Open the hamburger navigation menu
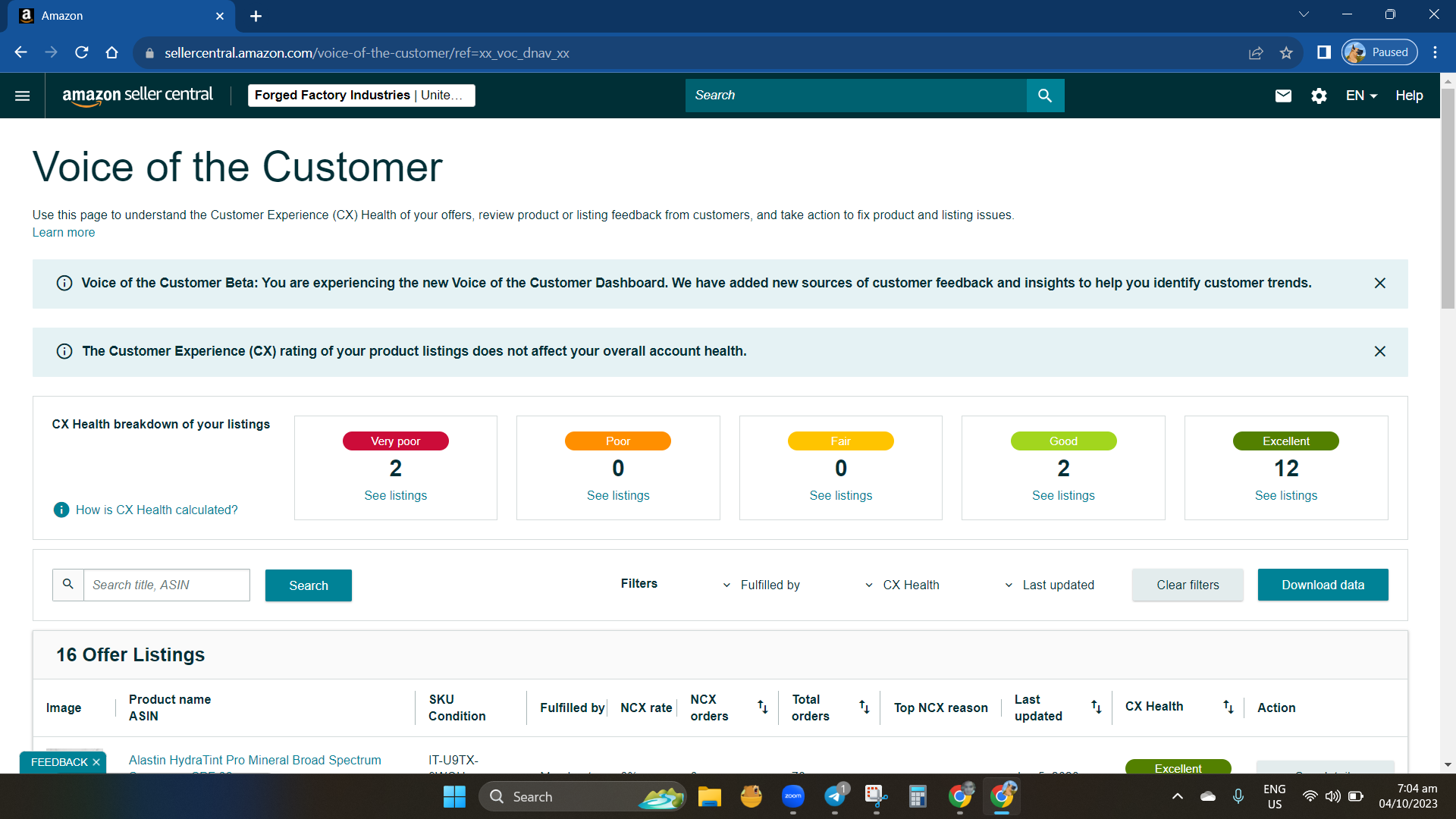 click(22, 96)
